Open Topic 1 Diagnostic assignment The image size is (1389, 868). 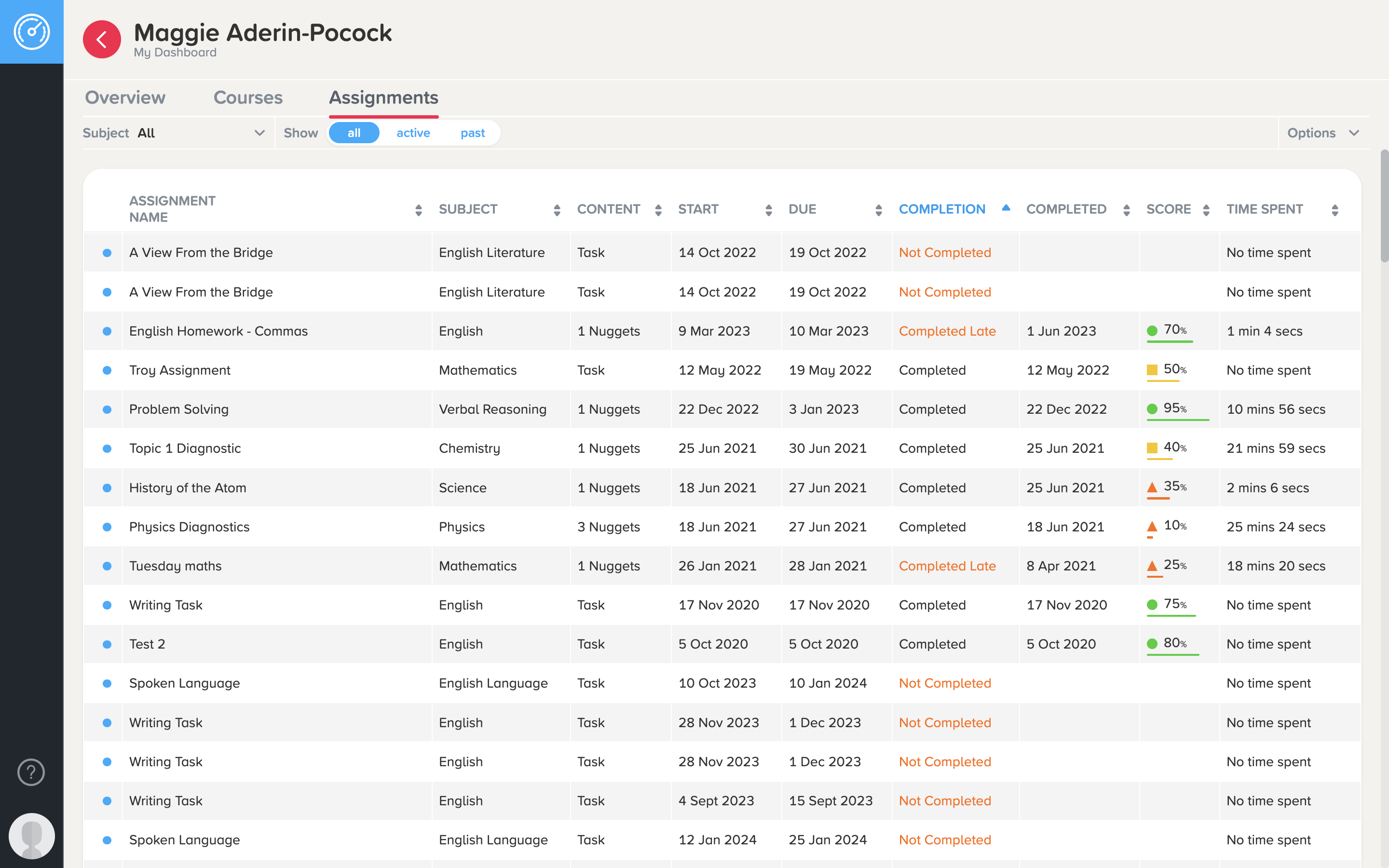point(185,448)
